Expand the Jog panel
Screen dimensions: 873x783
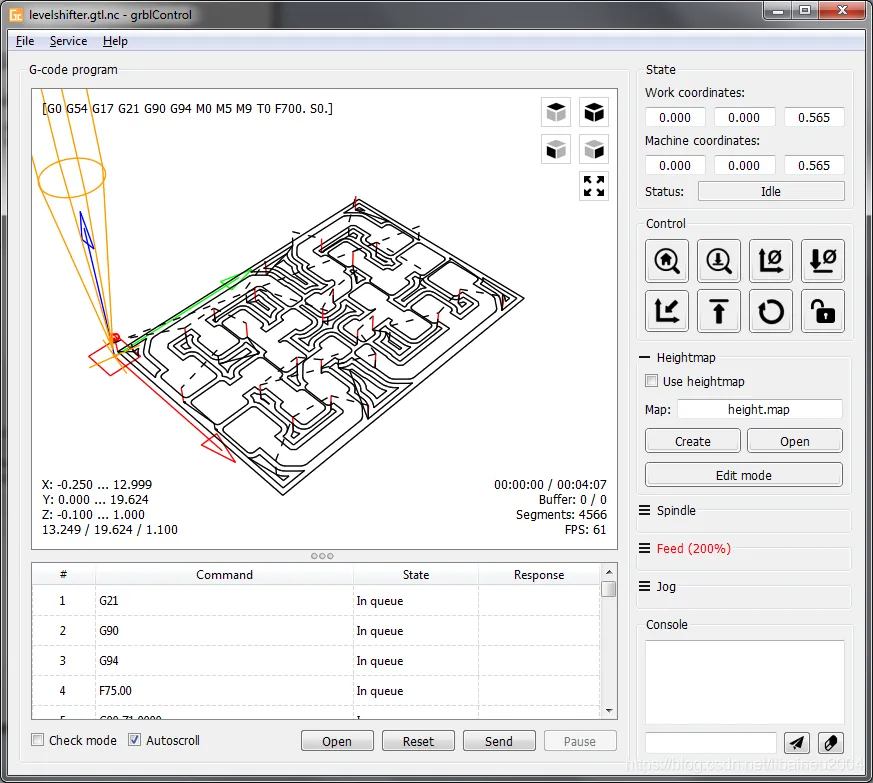[x=666, y=586]
